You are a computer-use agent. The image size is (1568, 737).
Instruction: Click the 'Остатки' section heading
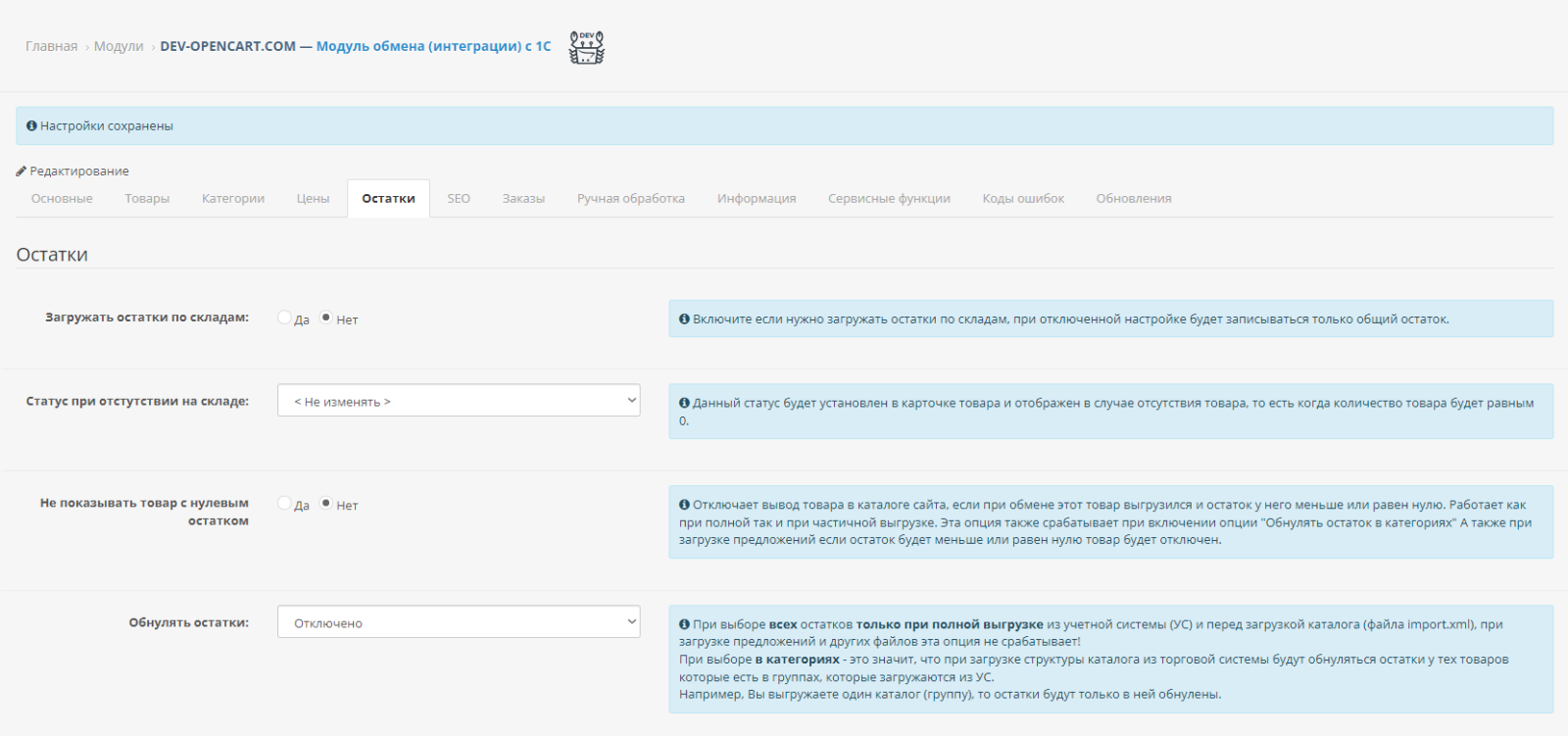[52, 255]
